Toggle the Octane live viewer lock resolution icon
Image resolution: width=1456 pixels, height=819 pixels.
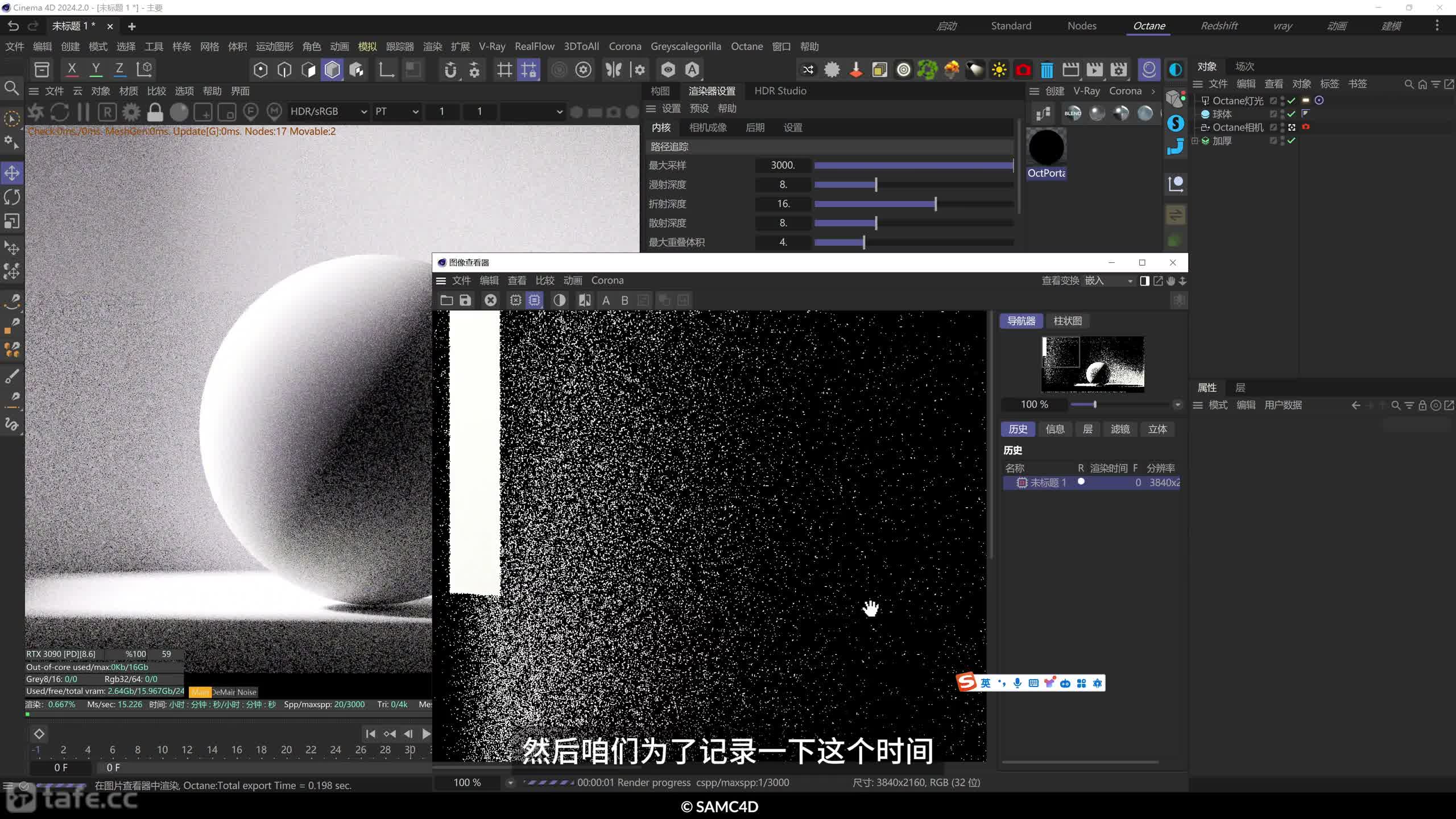coord(155,111)
